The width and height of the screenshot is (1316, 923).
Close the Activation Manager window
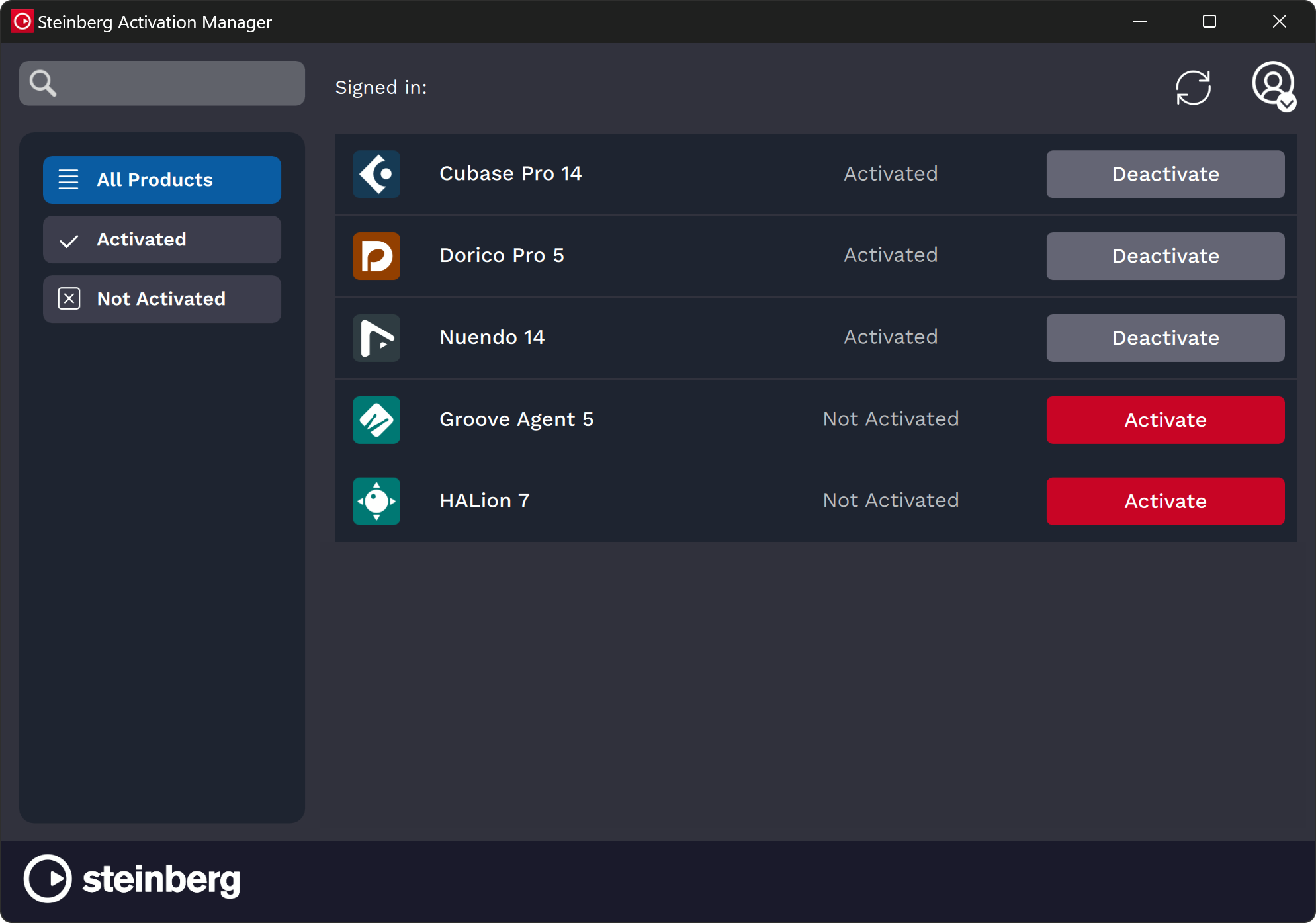pyautogui.click(x=1280, y=22)
